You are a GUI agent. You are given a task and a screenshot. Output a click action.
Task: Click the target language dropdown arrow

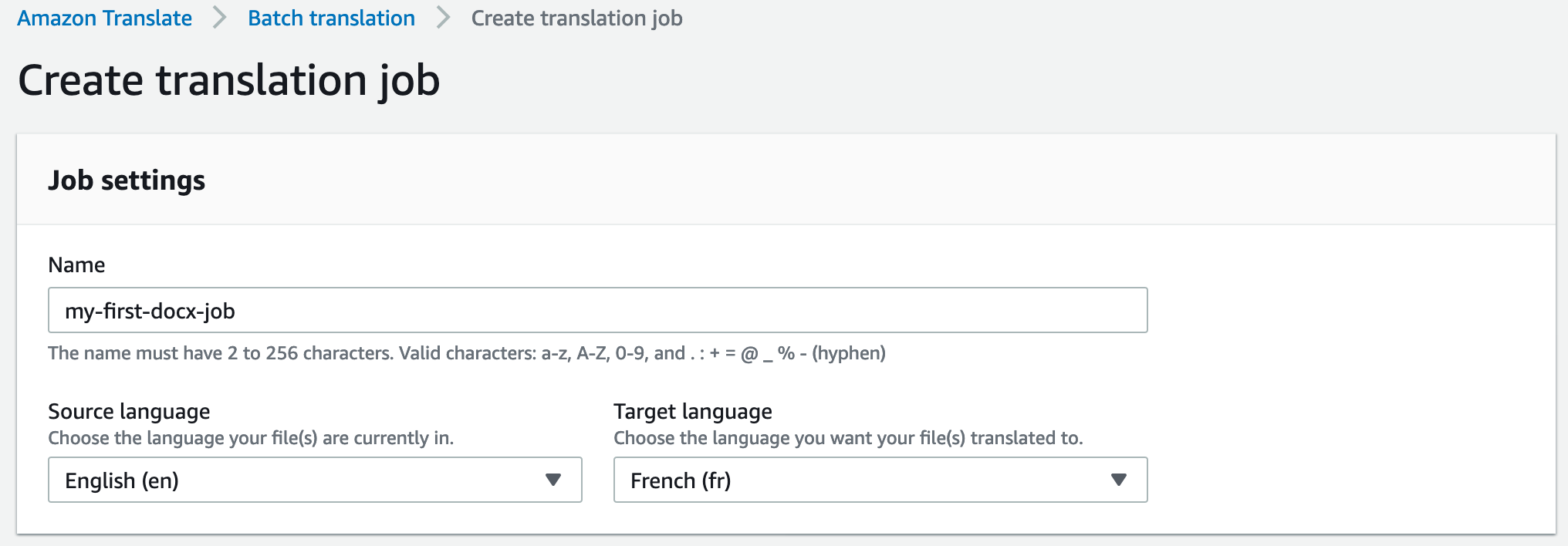(1118, 480)
